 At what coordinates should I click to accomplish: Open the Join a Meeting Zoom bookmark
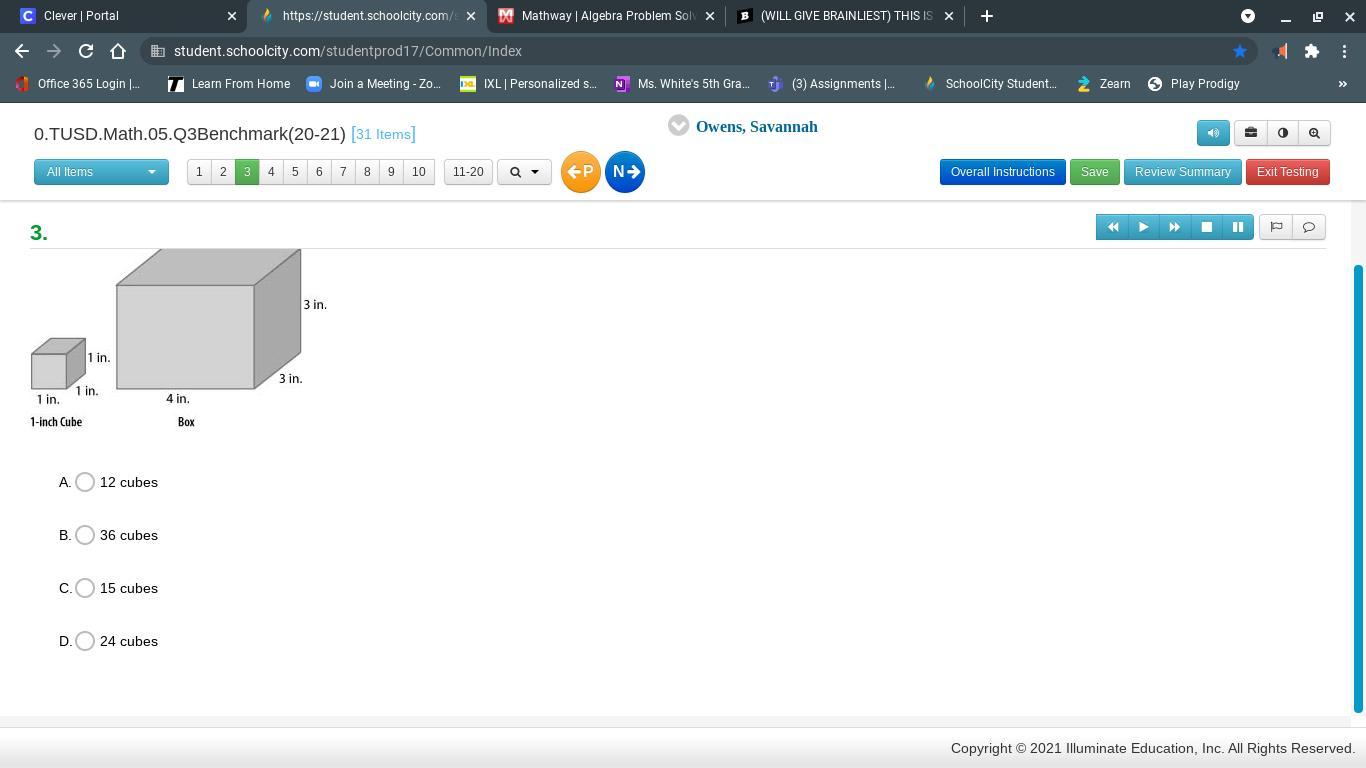click(374, 84)
